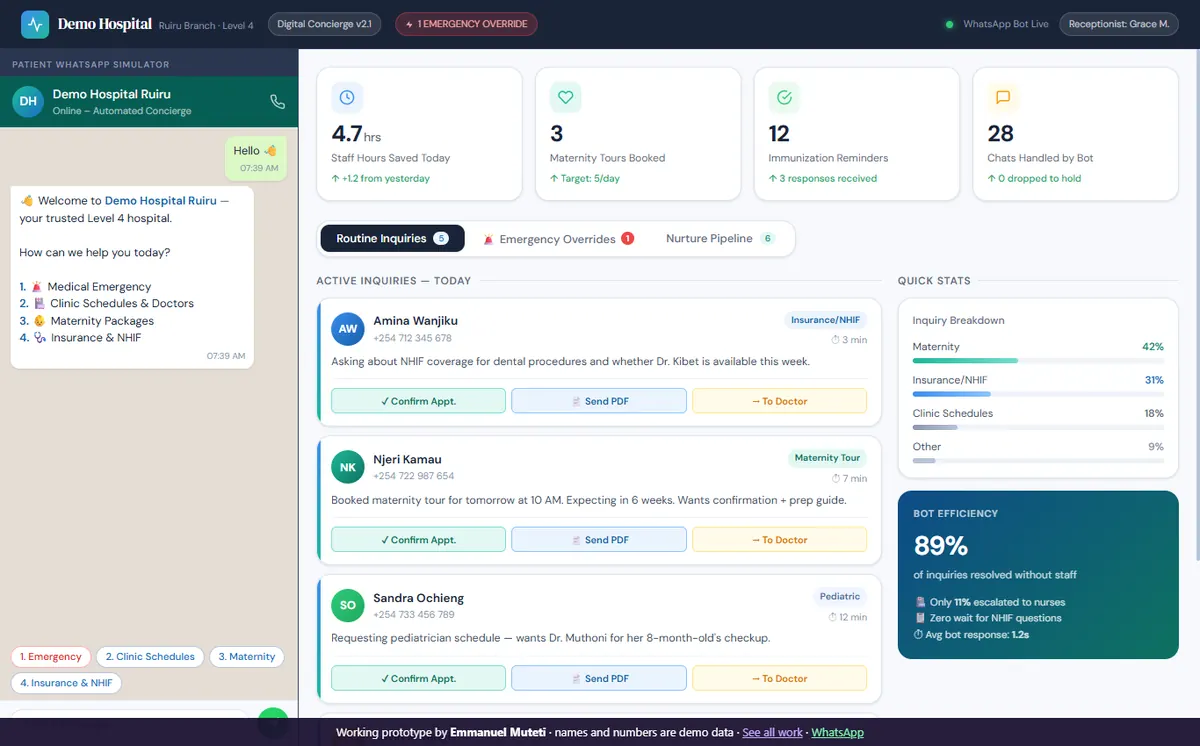Tap the '2. Clinic Schedules' quick reply chip
The height and width of the screenshot is (746, 1200).
[x=151, y=657]
